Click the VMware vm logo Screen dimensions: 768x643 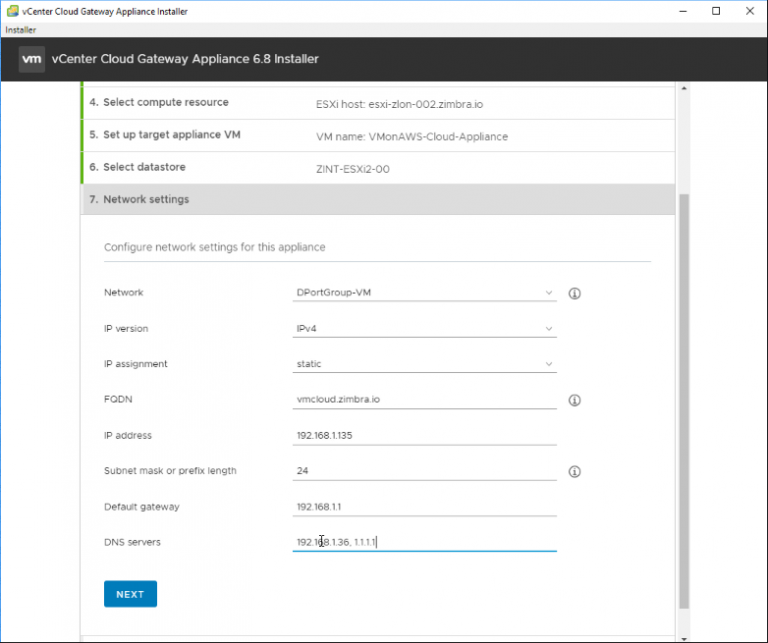pyautogui.click(x=32, y=59)
